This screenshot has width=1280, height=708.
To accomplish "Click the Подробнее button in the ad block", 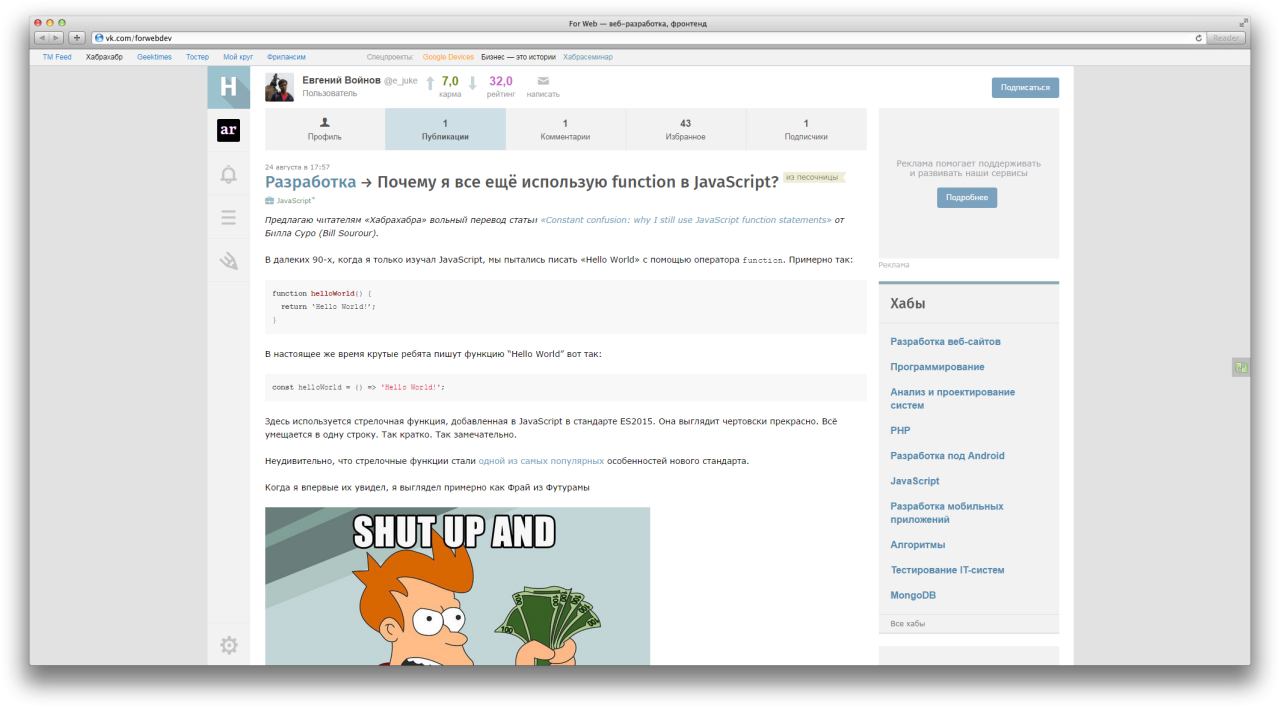I will tap(967, 197).
